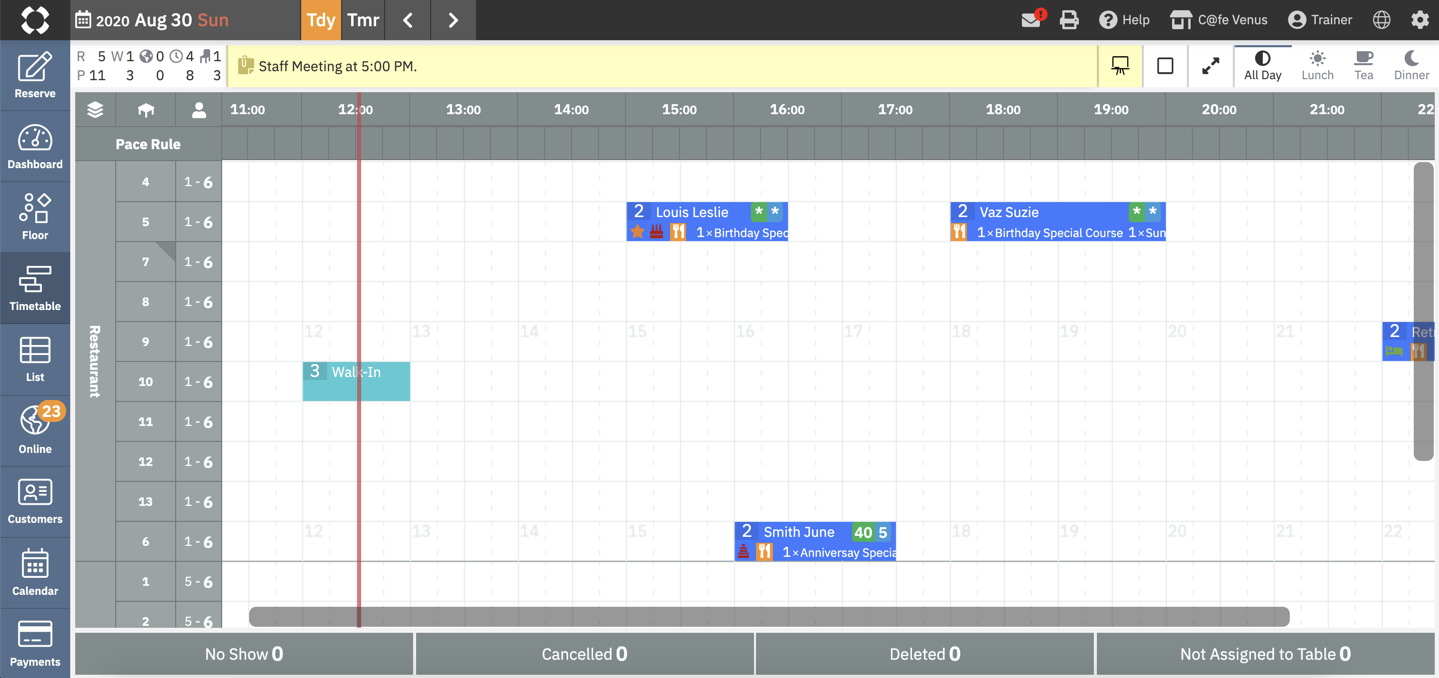Select table 13 row header
The image size is (1439, 678).
point(146,502)
